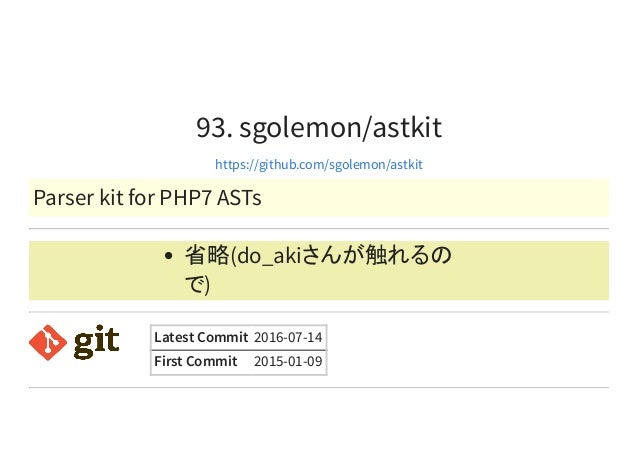Open the github.com/sgolemon/astkit link
638x465 pixels.
click(x=319, y=164)
